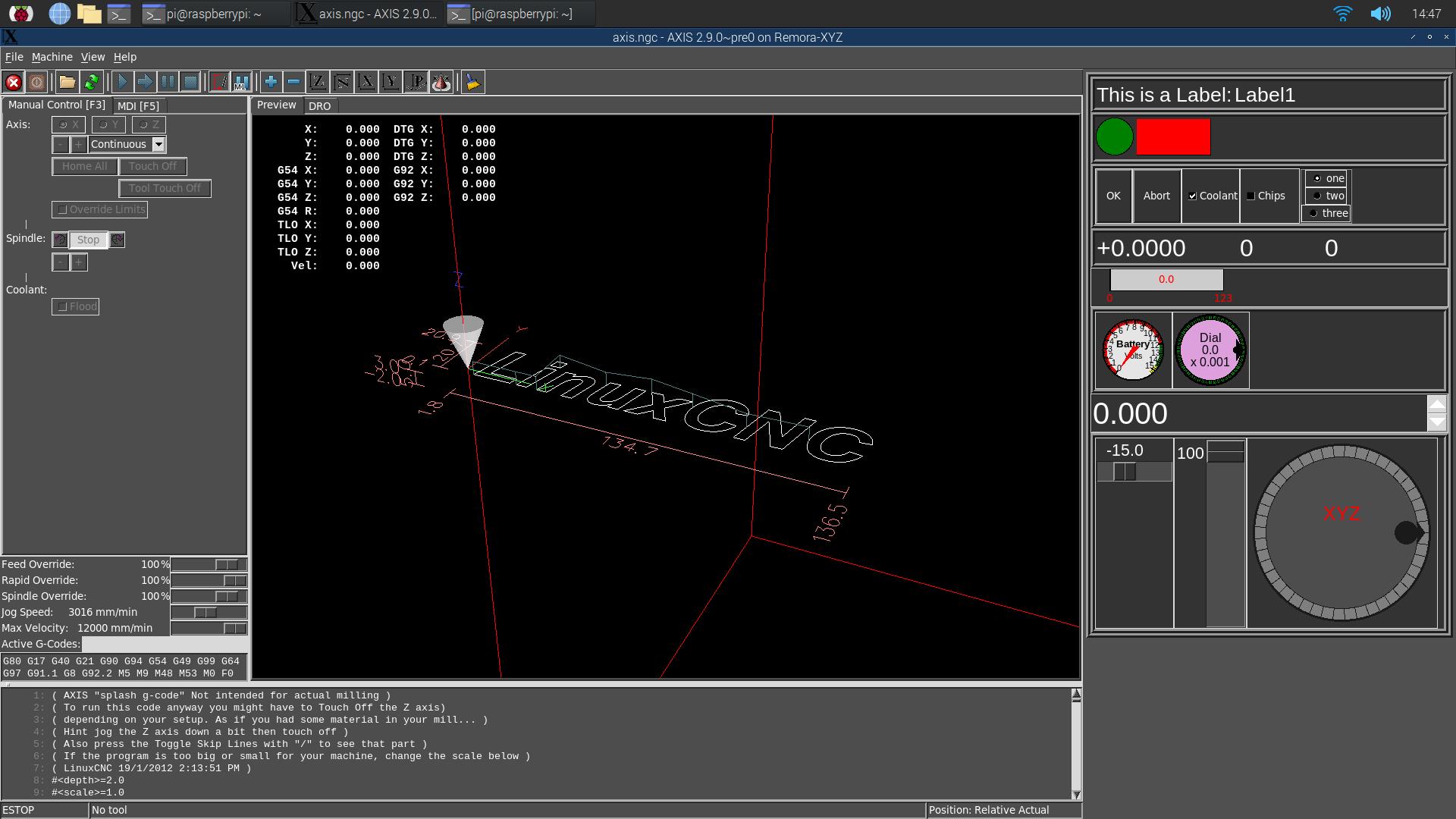Toggle Override Limits checkbox
This screenshot has width=1456, height=819.
pos(99,209)
